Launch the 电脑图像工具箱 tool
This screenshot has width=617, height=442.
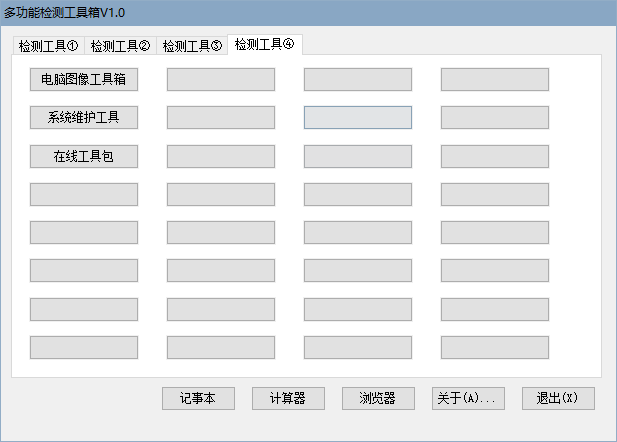click(84, 79)
